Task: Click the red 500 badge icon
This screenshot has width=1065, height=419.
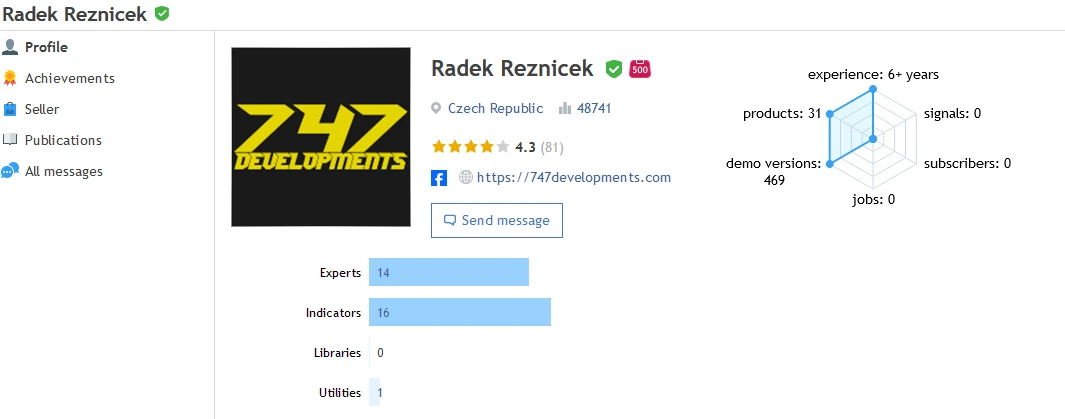Action: (640, 69)
